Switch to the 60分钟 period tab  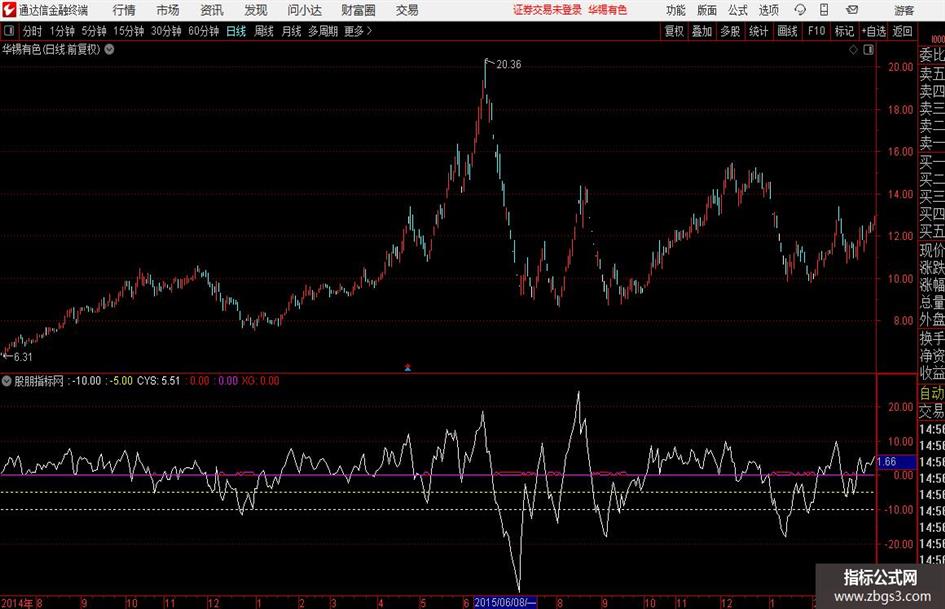[204, 31]
